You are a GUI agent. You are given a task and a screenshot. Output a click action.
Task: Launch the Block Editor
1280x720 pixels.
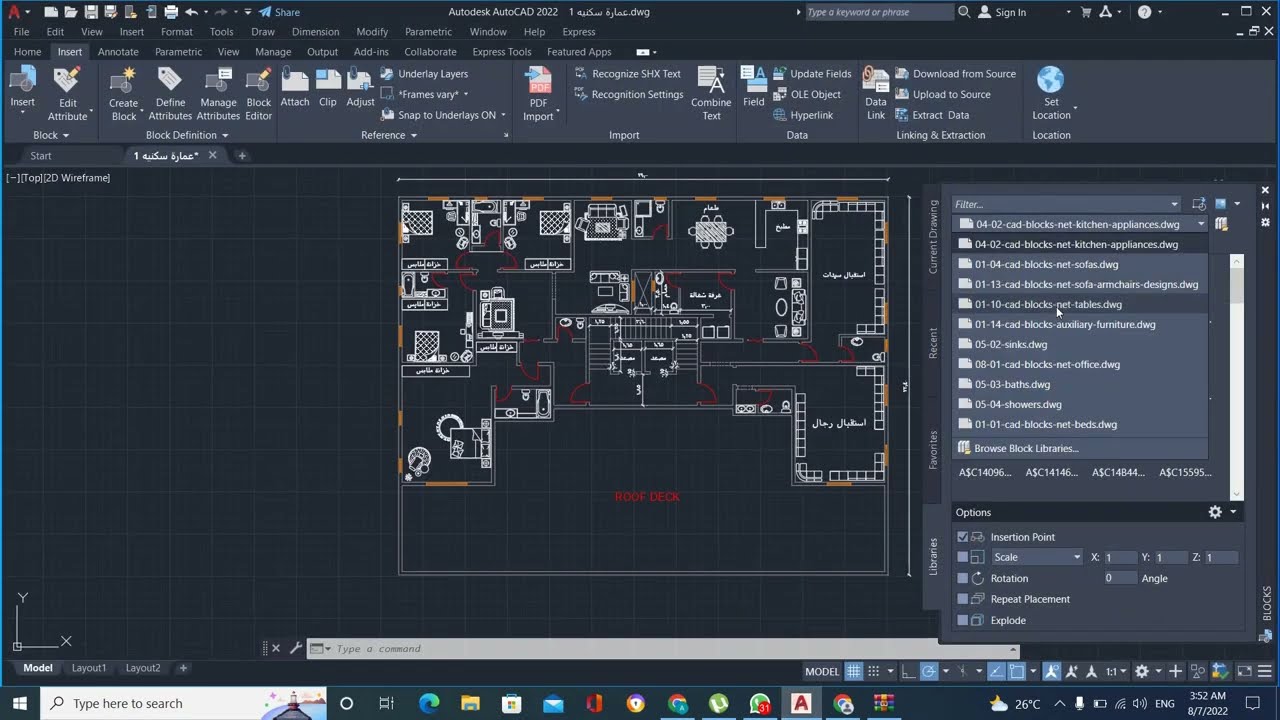coord(259,94)
